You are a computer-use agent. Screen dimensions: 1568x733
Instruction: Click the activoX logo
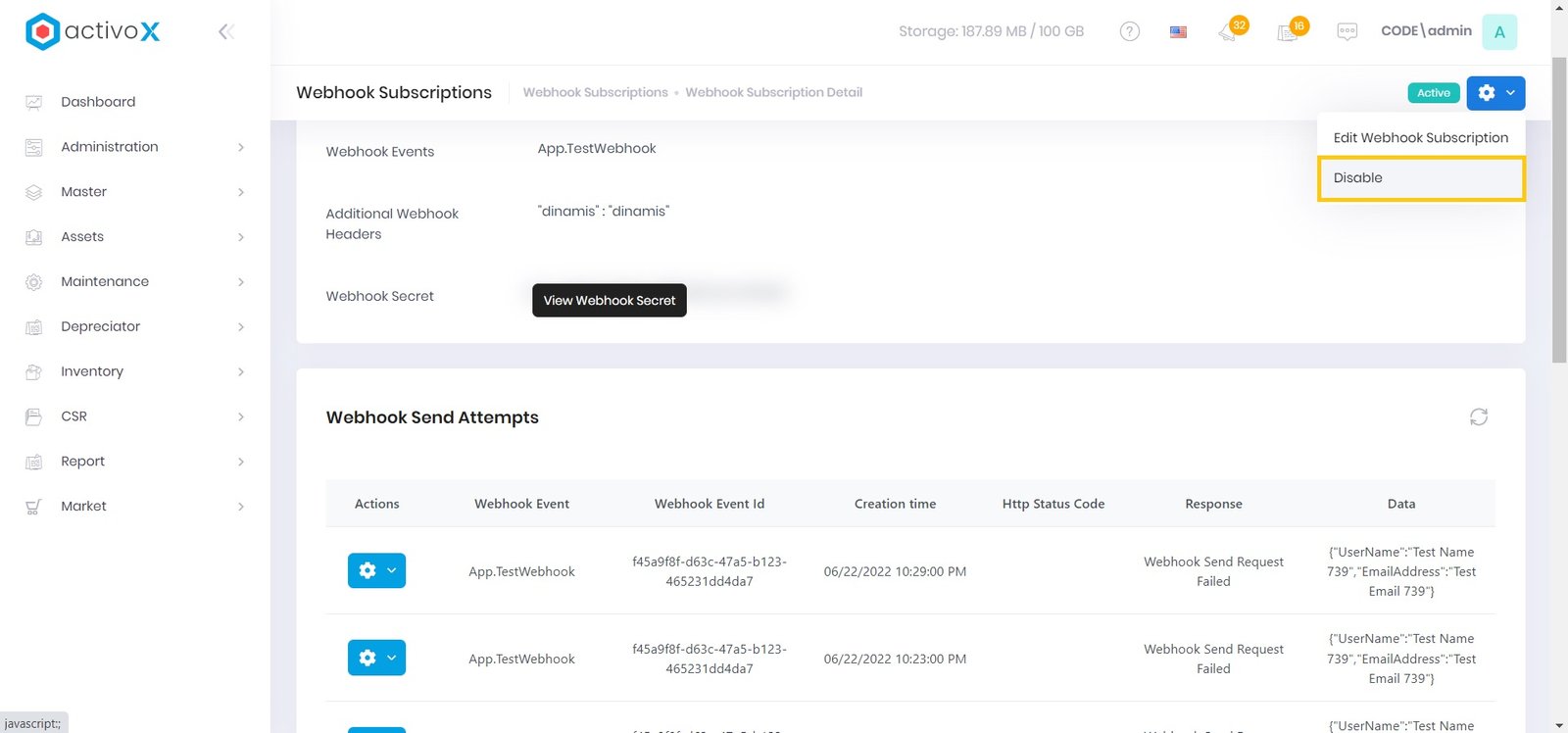[x=93, y=31]
